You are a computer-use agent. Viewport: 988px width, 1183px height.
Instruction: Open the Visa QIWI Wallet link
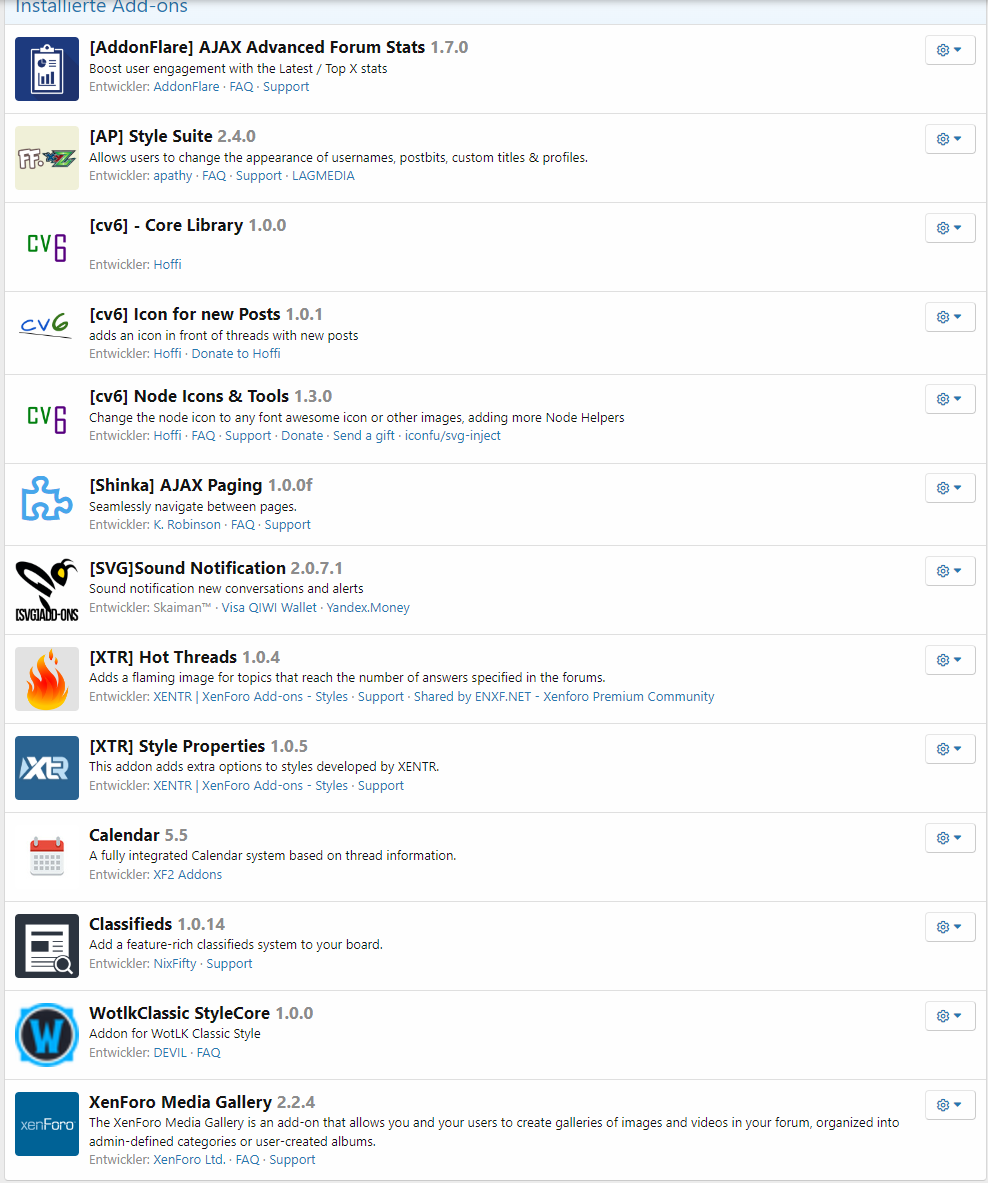pyautogui.click(x=268, y=608)
